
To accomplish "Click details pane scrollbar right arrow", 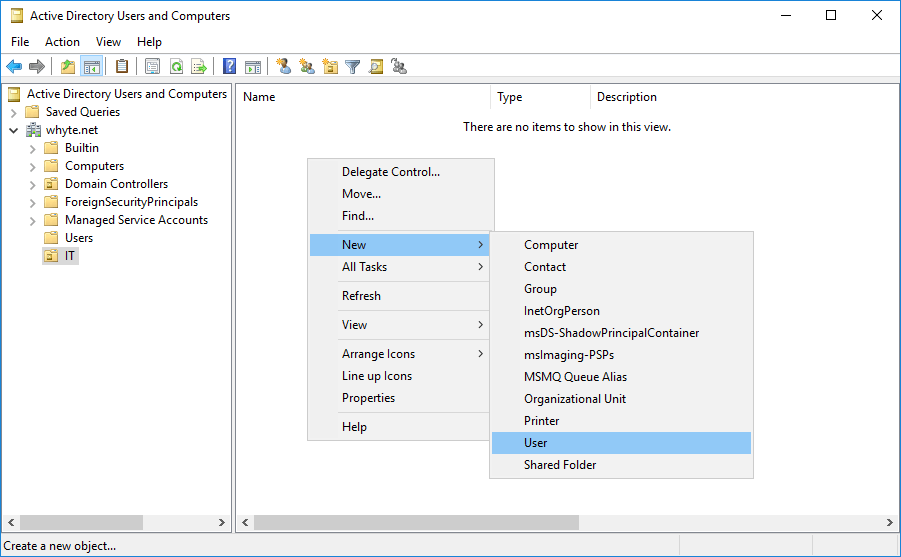I will point(890,523).
